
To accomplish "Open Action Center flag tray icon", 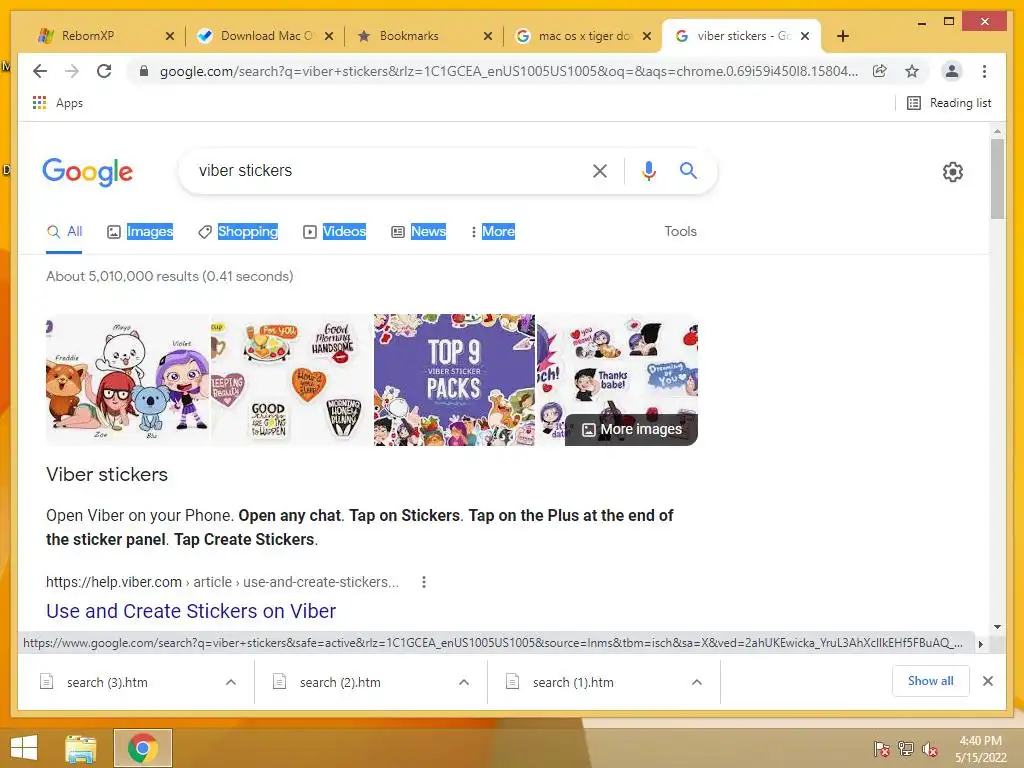I will (x=882, y=749).
